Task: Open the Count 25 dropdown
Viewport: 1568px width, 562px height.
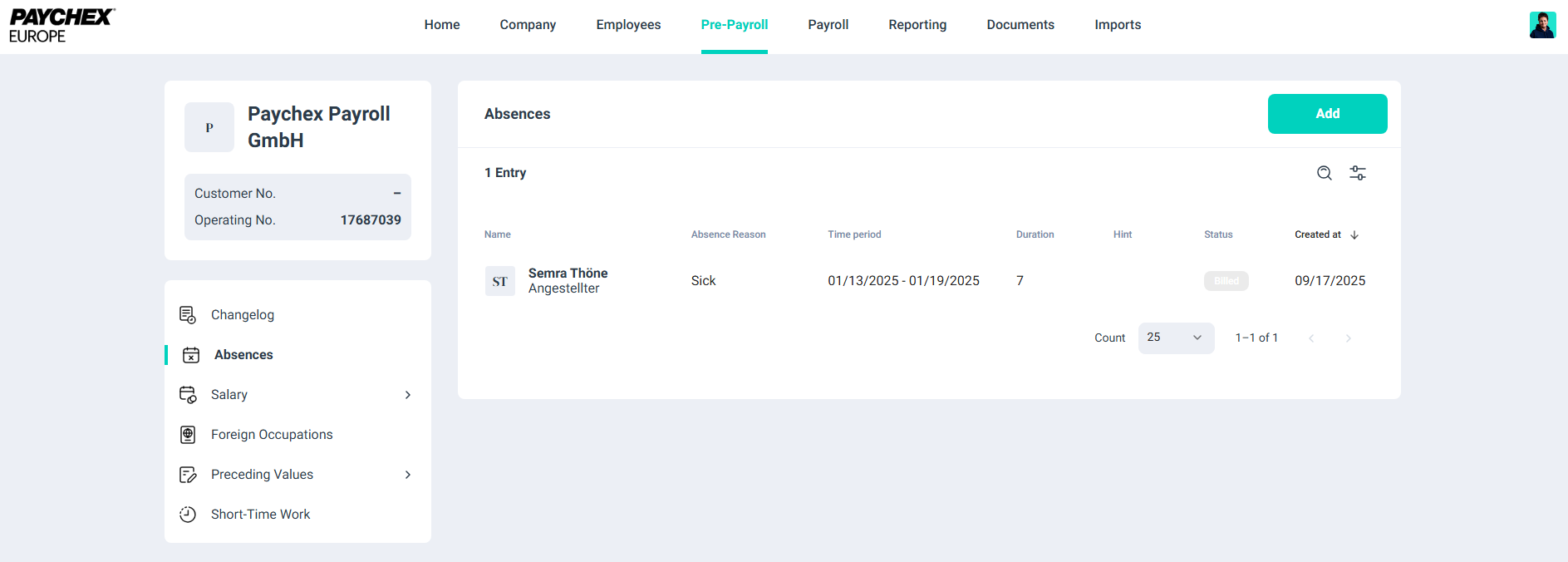Action: [1176, 338]
